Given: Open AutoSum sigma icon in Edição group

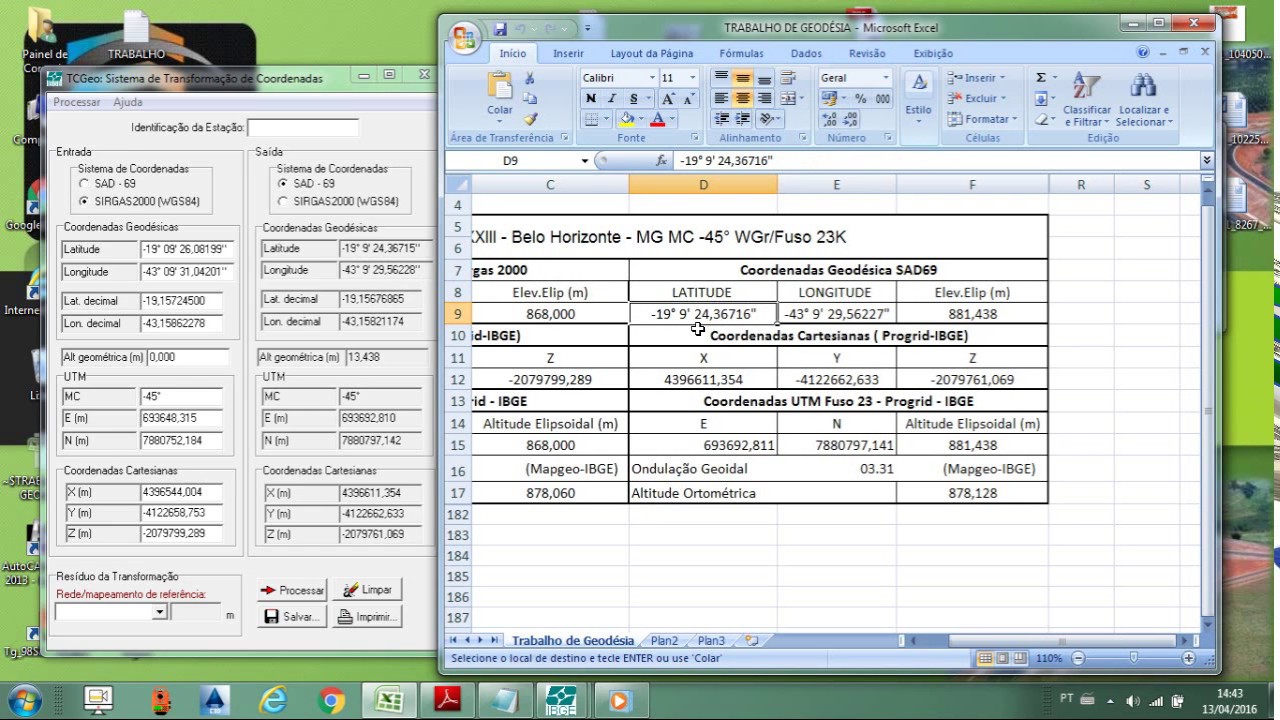Looking at the screenshot, I should pos(1041,78).
